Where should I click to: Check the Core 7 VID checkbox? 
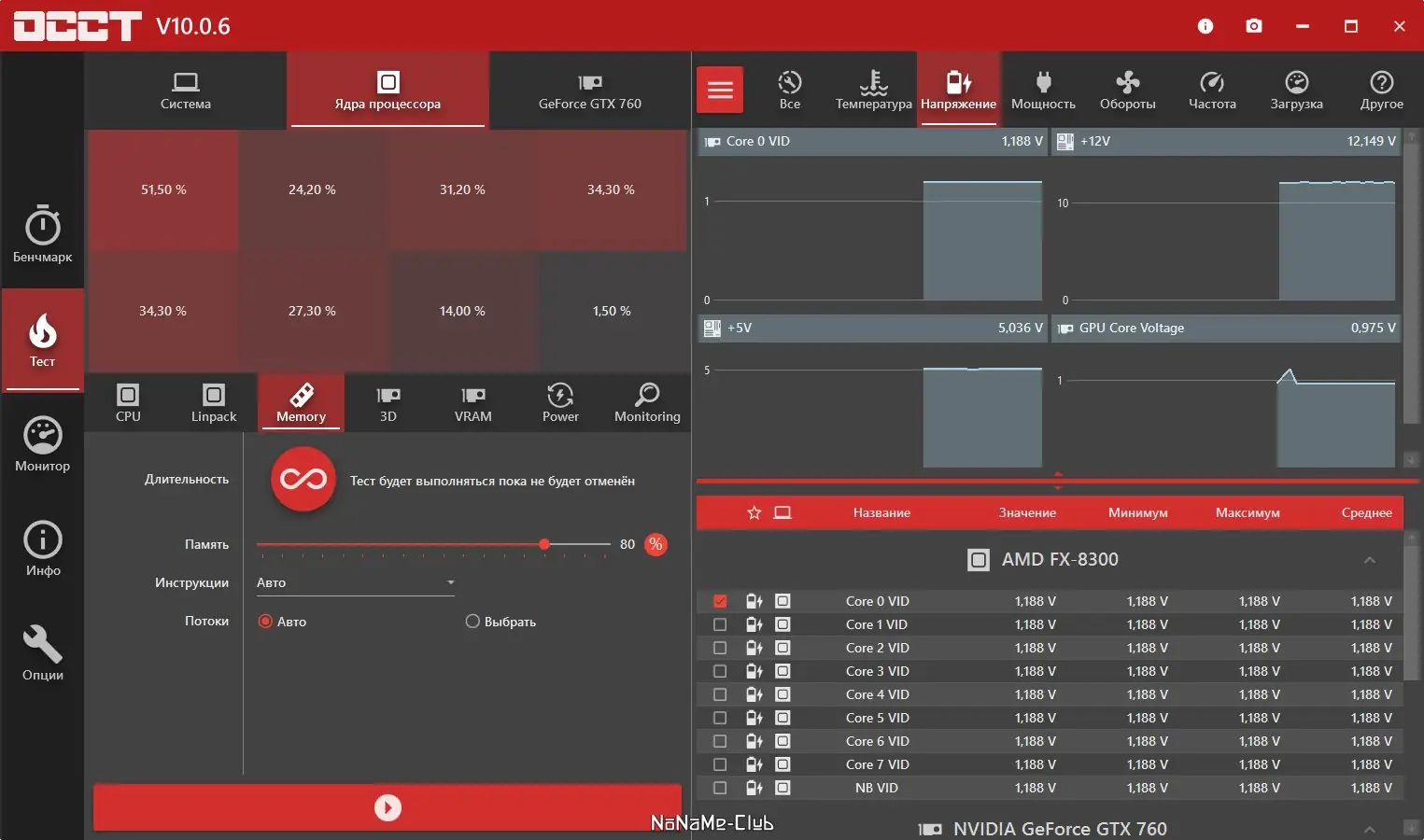720,764
